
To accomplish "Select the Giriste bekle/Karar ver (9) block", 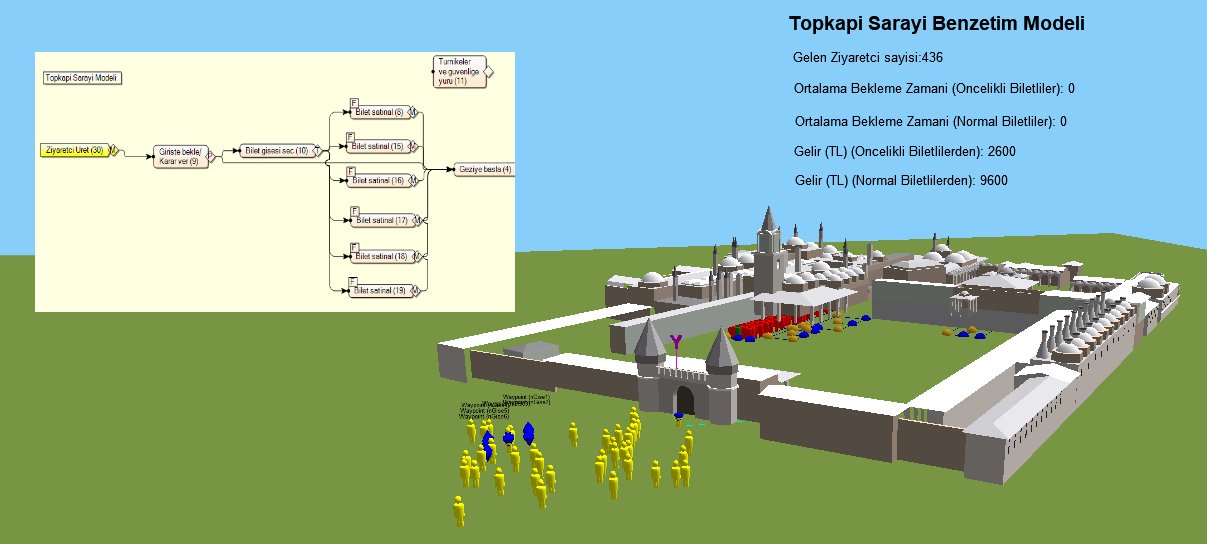I will (x=181, y=156).
